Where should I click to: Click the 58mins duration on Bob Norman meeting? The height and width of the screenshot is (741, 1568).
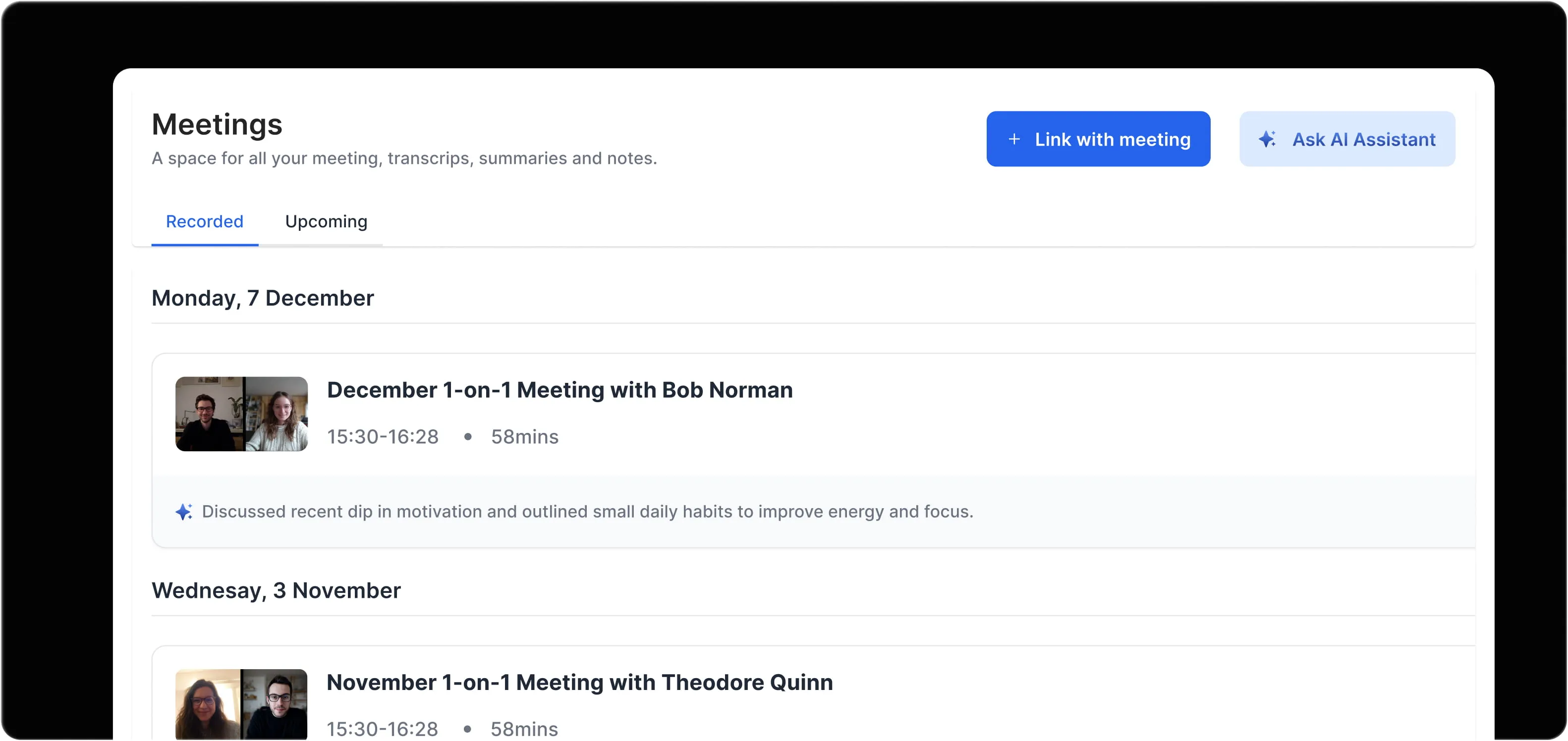pos(525,437)
